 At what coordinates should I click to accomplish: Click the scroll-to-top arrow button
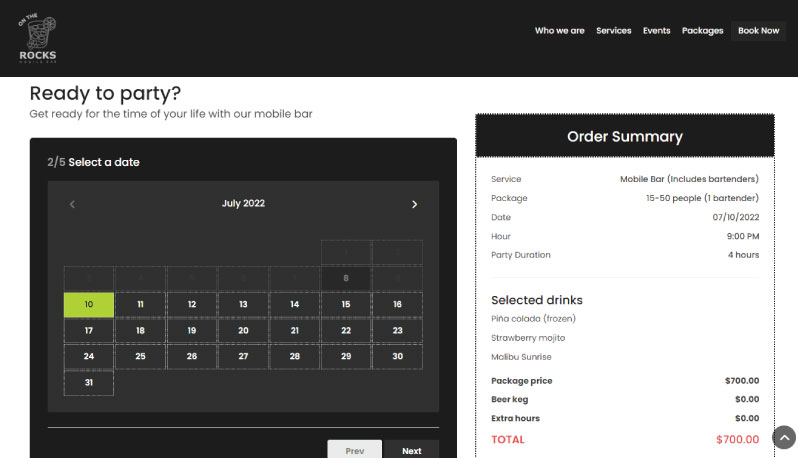pyautogui.click(x=784, y=437)
